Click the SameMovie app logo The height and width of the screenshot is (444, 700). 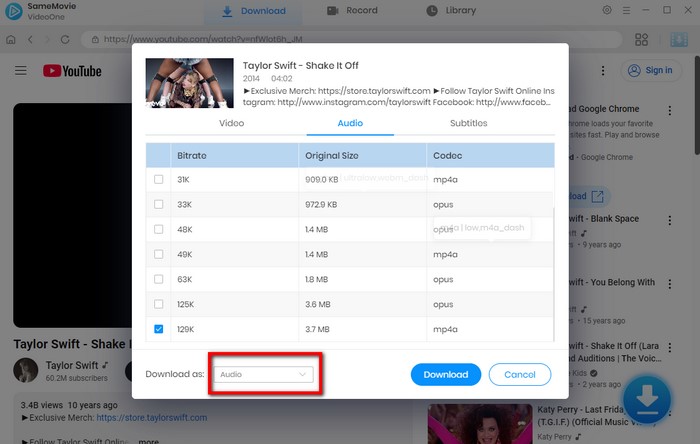14,11
